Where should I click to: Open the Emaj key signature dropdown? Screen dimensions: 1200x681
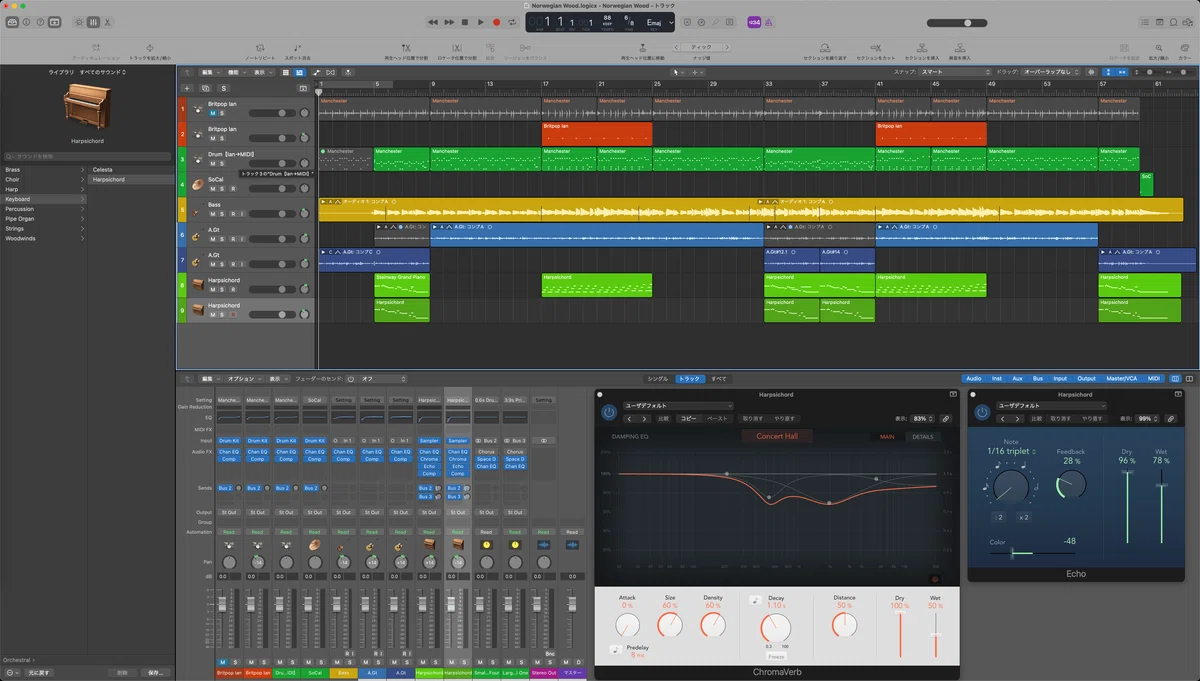[x=660, y=22]
